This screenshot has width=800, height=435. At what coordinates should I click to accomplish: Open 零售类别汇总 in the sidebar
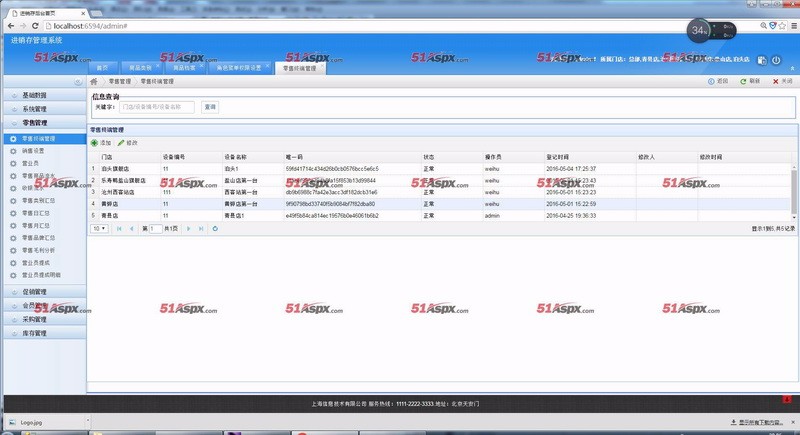(x=39, y=201)
